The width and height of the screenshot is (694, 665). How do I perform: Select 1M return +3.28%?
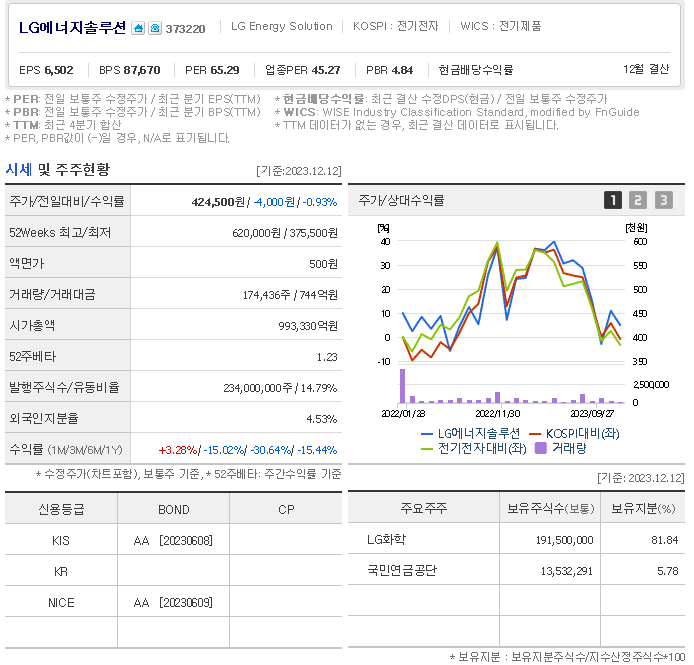coord(178,450)
